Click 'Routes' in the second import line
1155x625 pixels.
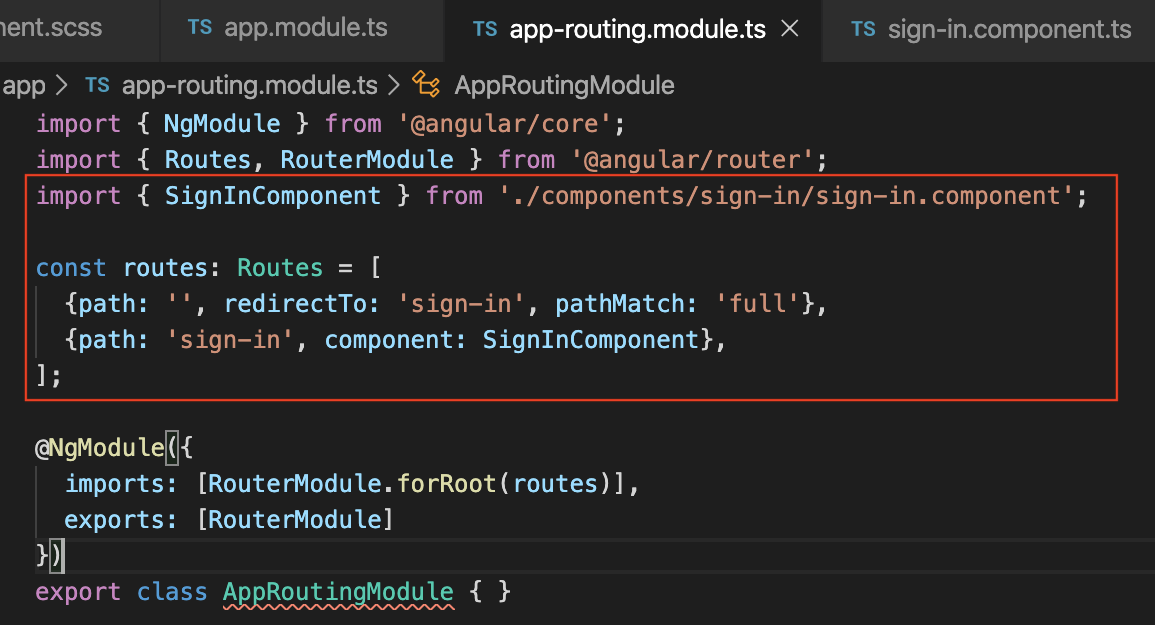coord(207,160)
